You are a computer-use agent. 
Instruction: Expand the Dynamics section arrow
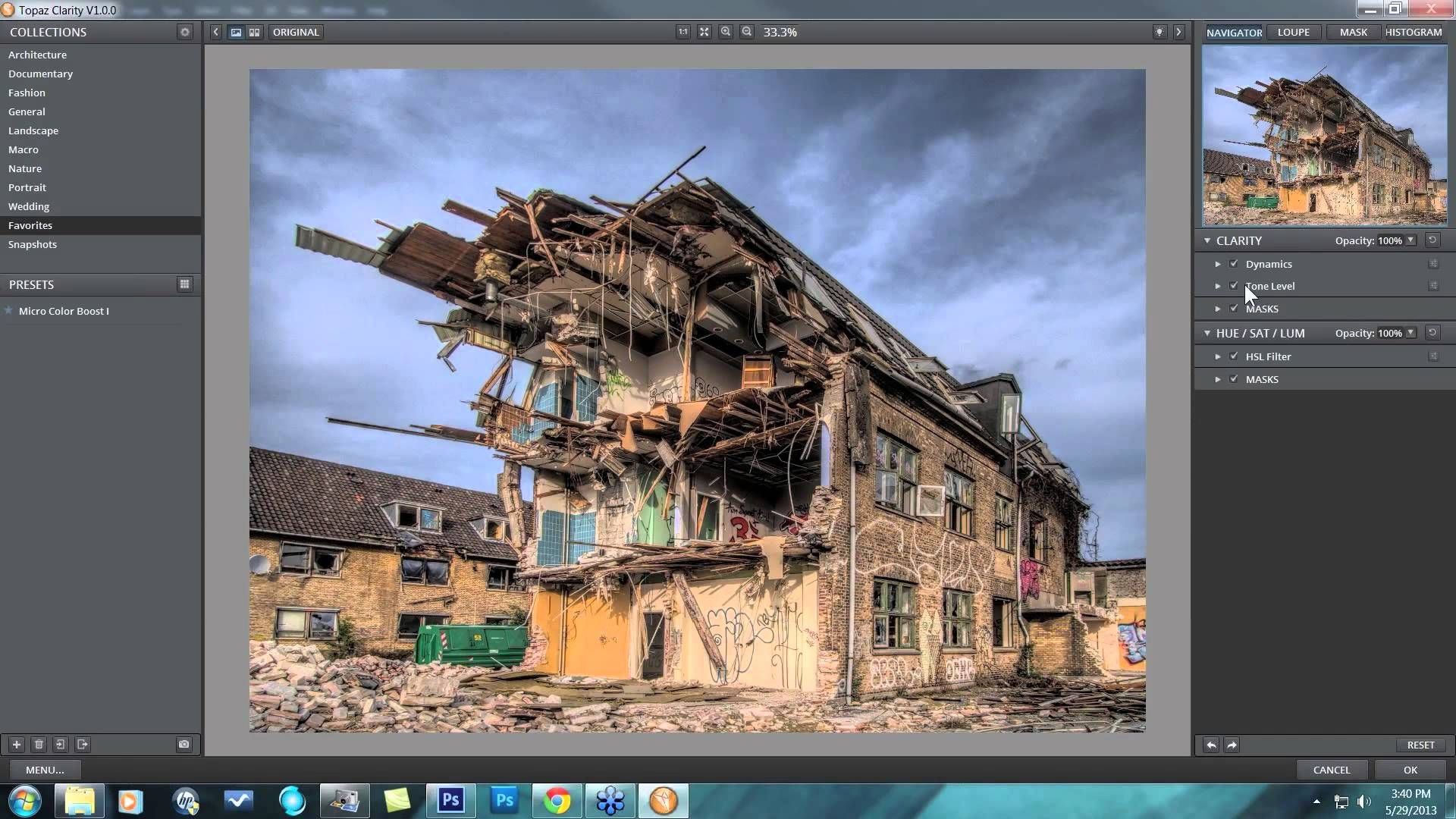tap(1218, 264)
